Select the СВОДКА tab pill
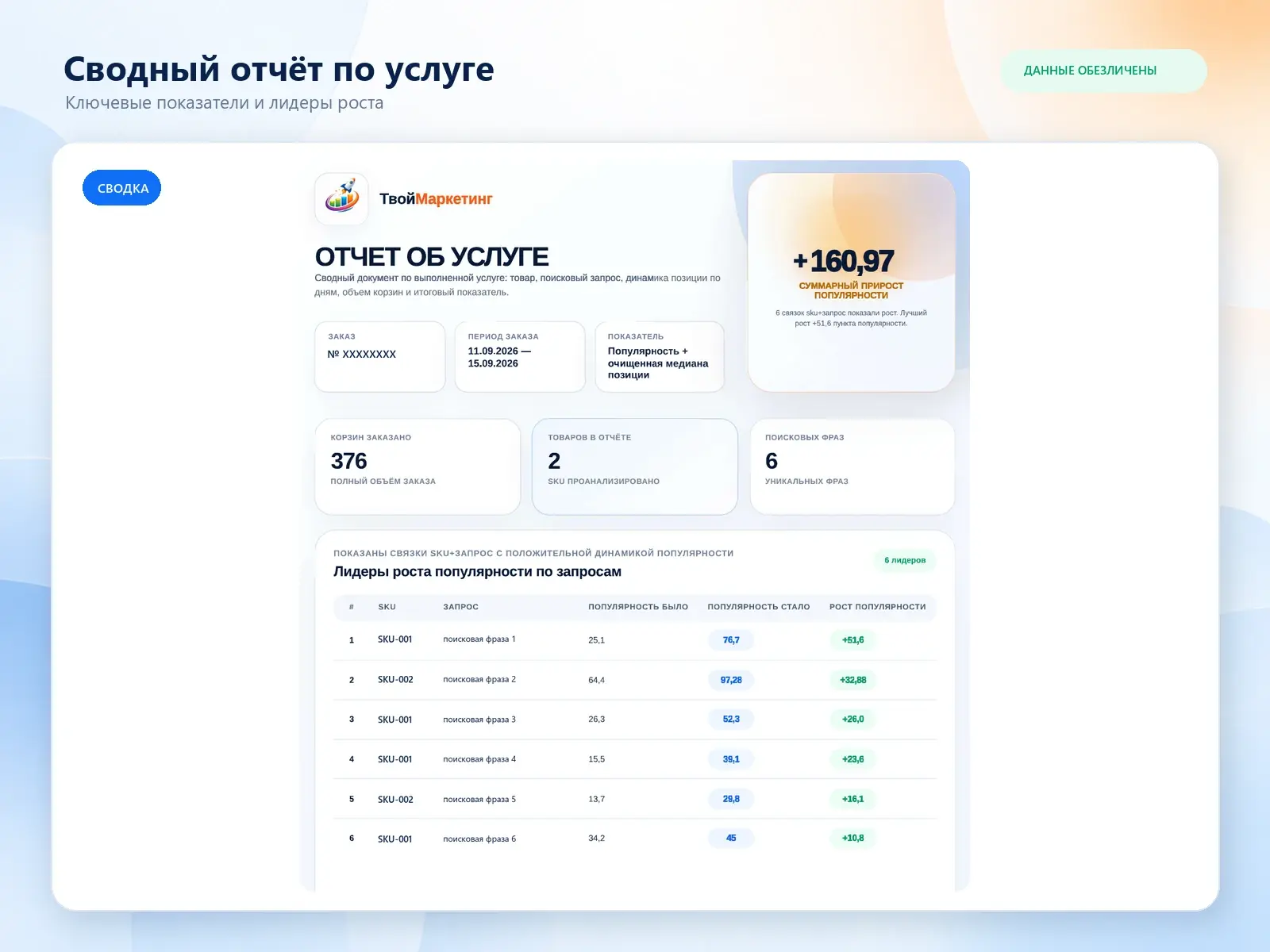1270x952 pixels. pos(121,188)
